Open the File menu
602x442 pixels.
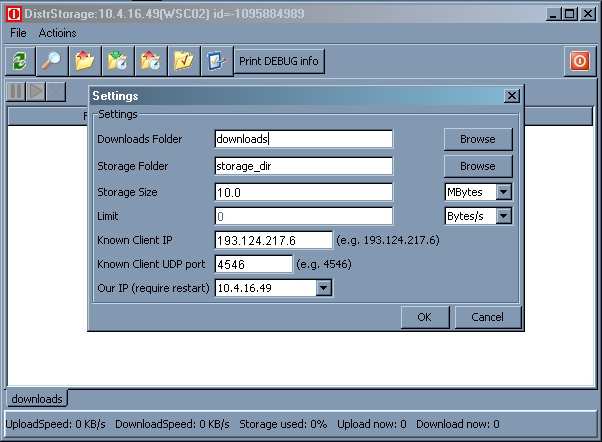[18, 33]
